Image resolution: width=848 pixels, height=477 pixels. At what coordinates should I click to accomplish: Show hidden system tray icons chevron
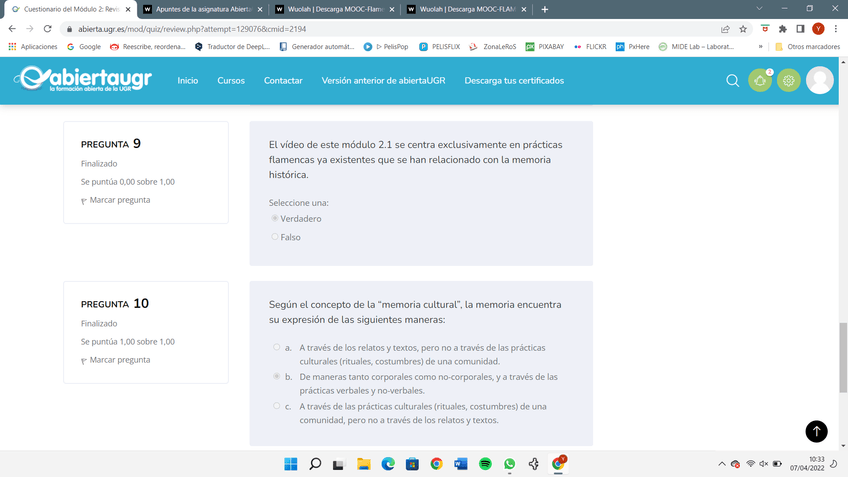point(721,464)
